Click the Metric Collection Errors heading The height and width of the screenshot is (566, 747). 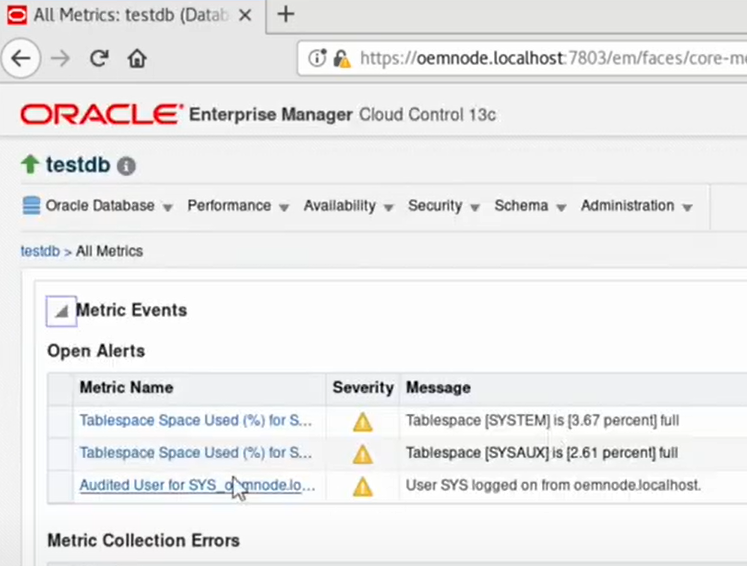click(143, 541)
